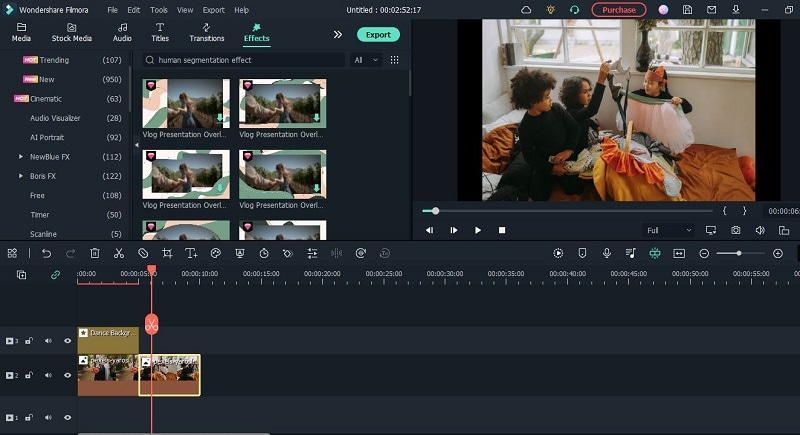Open the cloud icon in title bar
This screenshot has width=800, height=435.
(x=526, y=10)
